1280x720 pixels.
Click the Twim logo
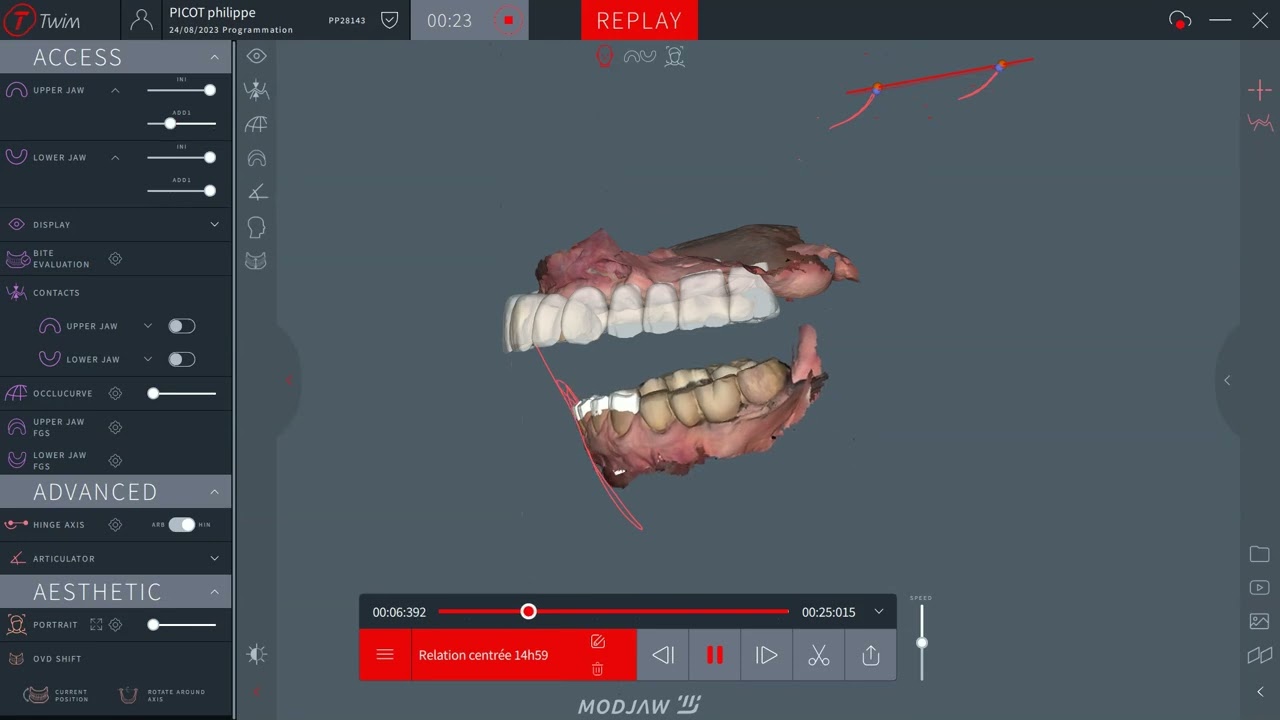tap(41, 20)
